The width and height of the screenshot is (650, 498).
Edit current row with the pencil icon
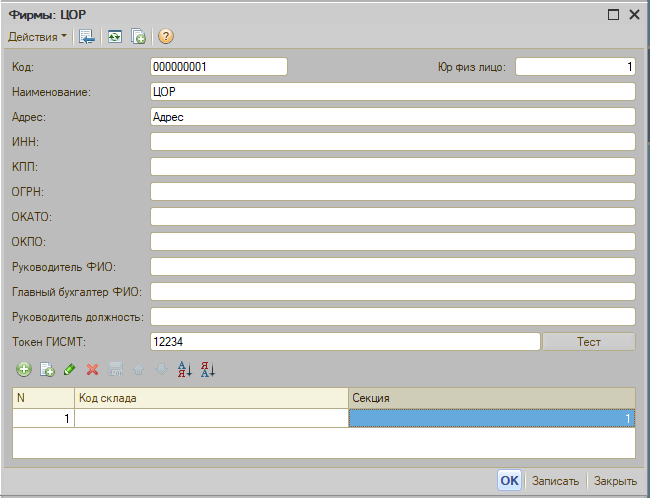point(69,370)
